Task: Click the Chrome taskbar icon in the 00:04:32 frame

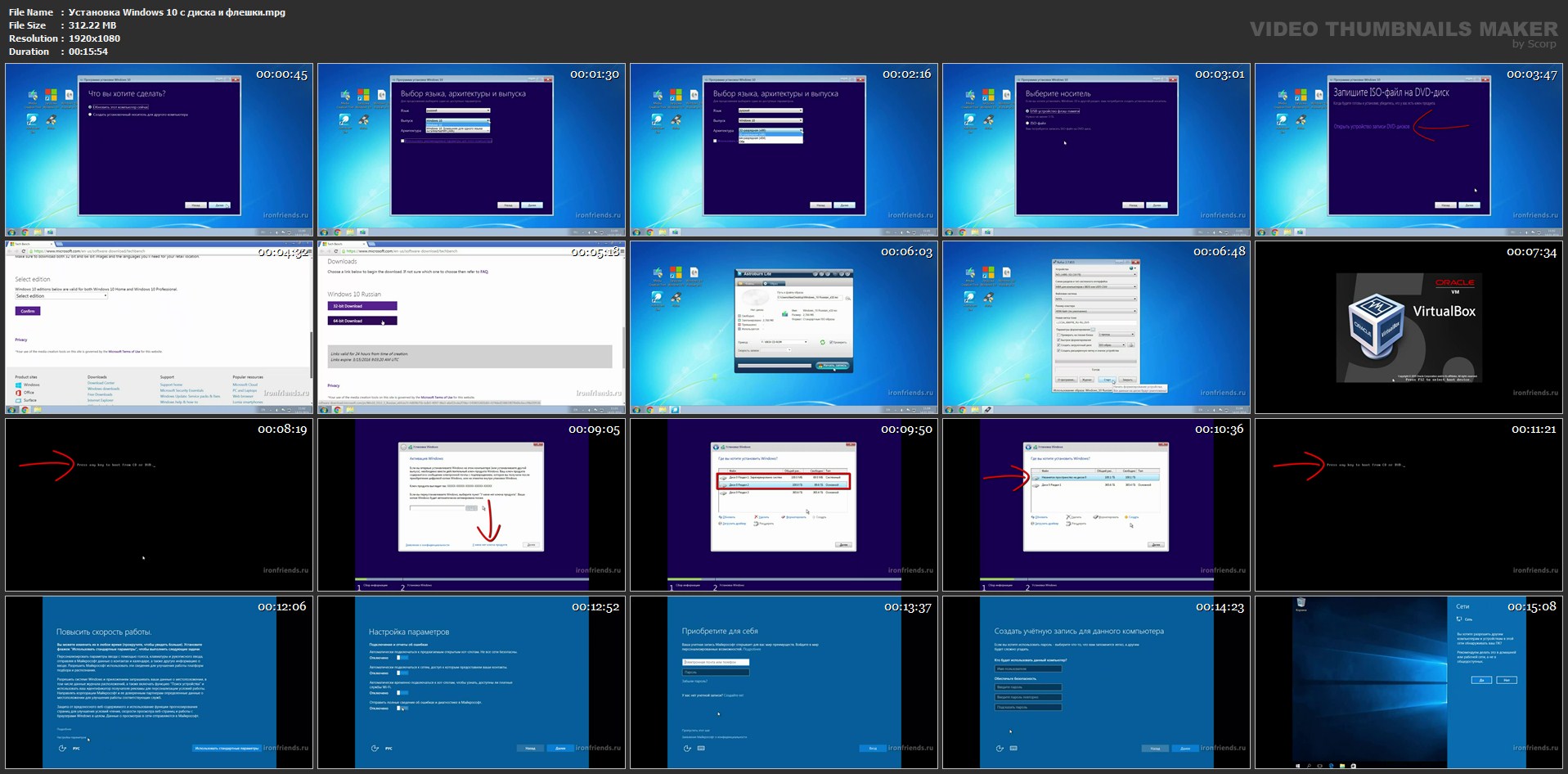Action: coord(25,410)
